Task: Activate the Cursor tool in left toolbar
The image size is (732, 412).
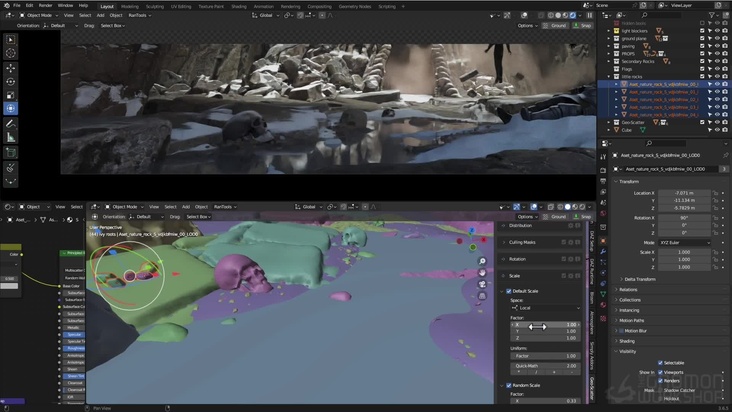Action: [11, 53]
